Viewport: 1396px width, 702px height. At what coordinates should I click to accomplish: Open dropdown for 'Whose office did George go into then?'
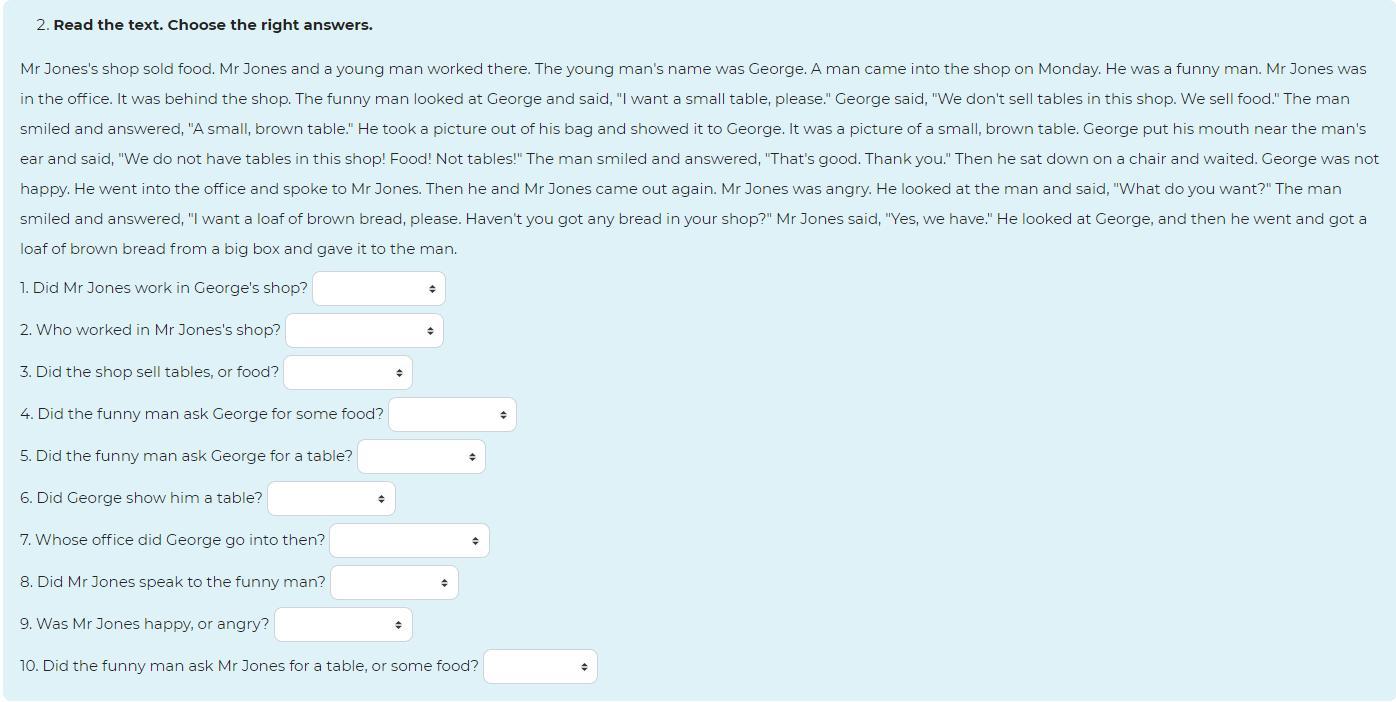tap(409, 540)
